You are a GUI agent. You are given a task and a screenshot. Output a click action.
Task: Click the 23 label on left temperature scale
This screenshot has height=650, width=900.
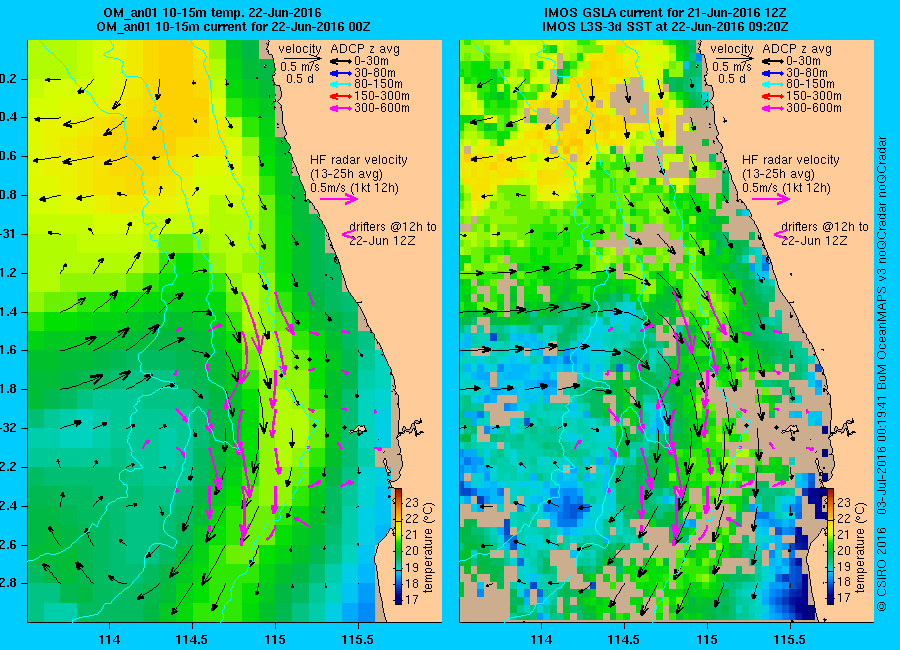pos(412,502)
